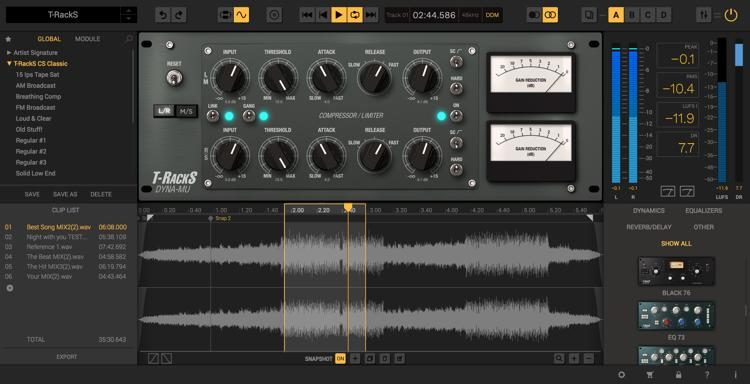Image resolution: width=750 pixels, height=384 pixels.
Task: Open the preset search magnifier icon
Action: [128, 40]
